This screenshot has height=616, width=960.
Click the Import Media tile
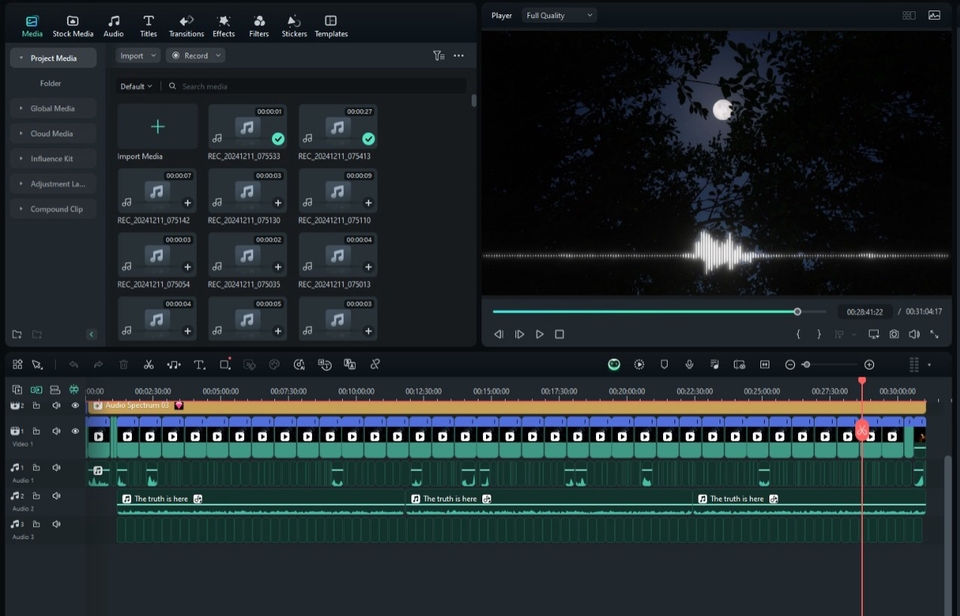pyautogui.click(x=157, y=128)
